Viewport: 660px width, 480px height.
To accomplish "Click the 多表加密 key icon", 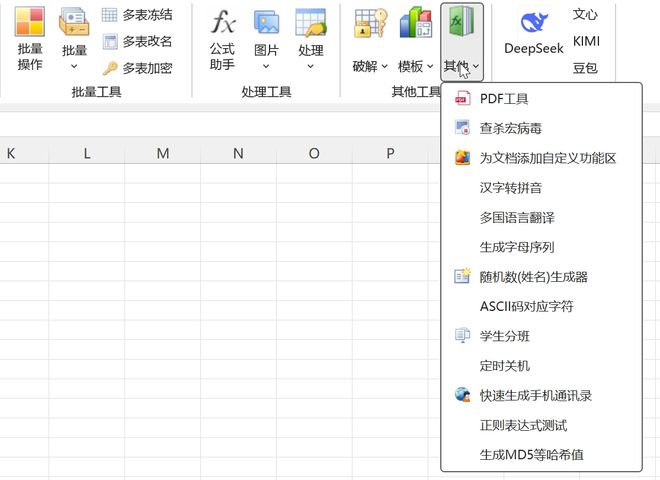I will pyautogui.click(x=110, y=68).
